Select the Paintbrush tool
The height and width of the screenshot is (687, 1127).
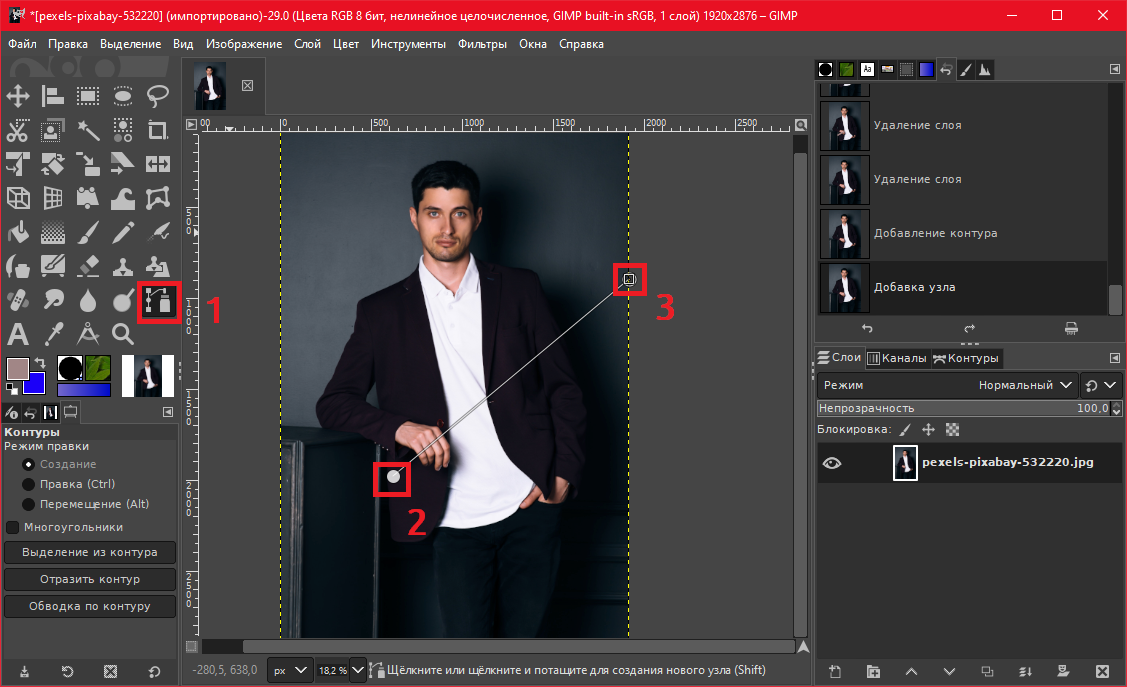click(x=88, y=233)
